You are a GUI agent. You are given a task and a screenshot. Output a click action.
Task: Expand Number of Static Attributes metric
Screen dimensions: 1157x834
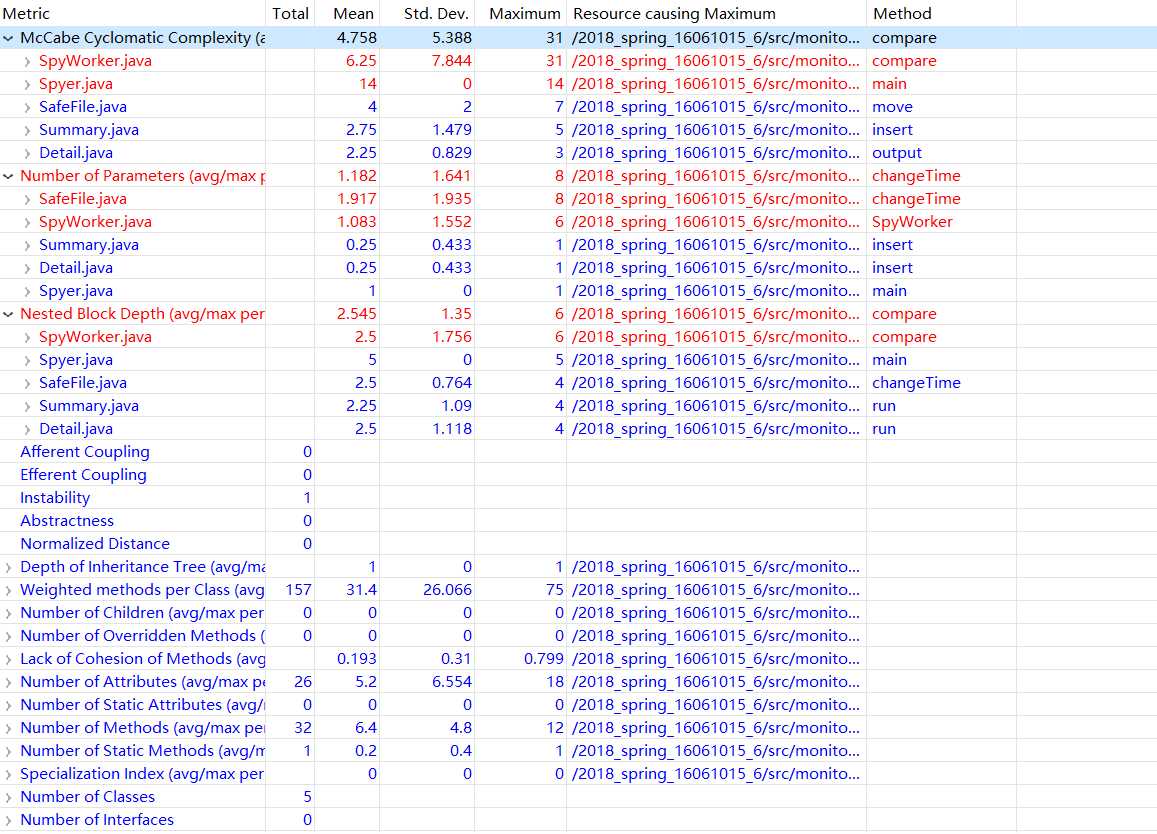tap(9, 706)
